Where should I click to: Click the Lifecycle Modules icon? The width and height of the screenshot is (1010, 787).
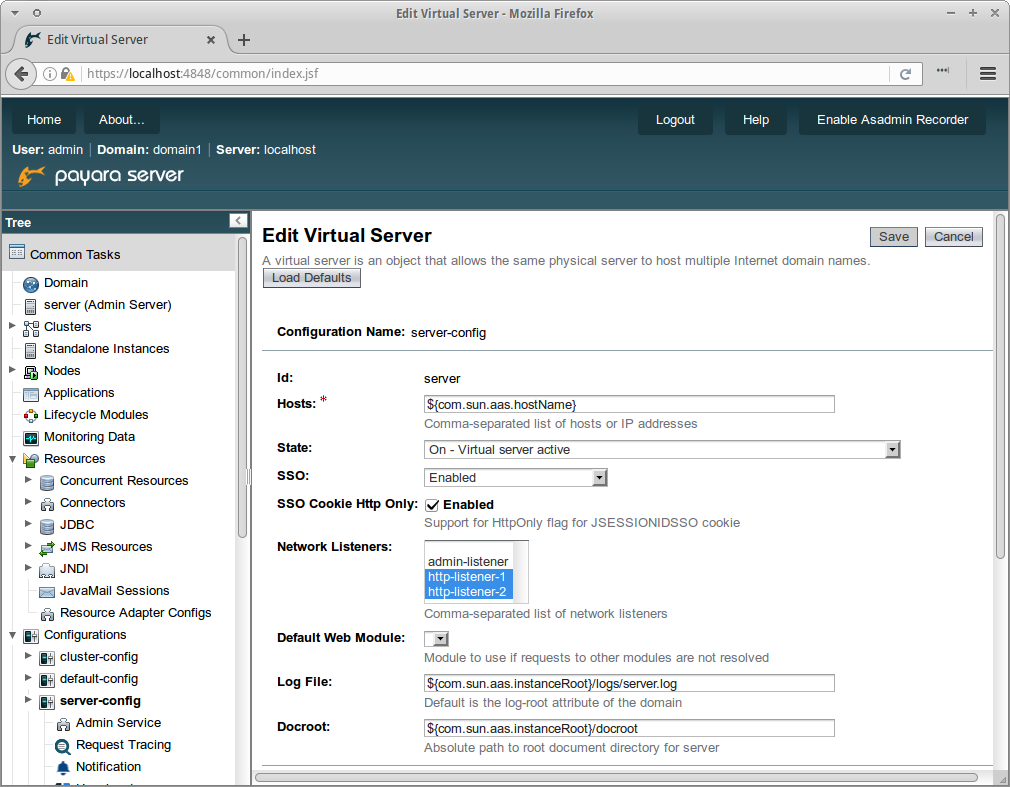[x=30, y=415]
